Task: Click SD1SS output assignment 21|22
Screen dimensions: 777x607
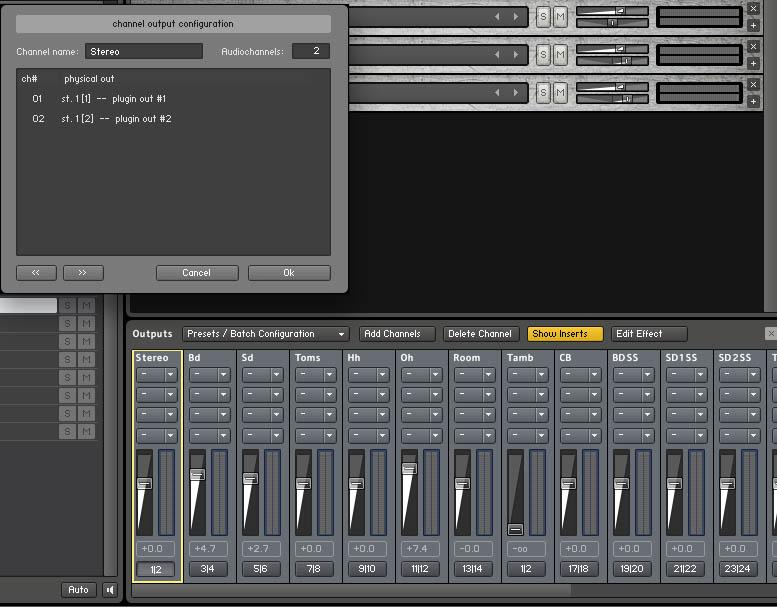Action: 685,569
